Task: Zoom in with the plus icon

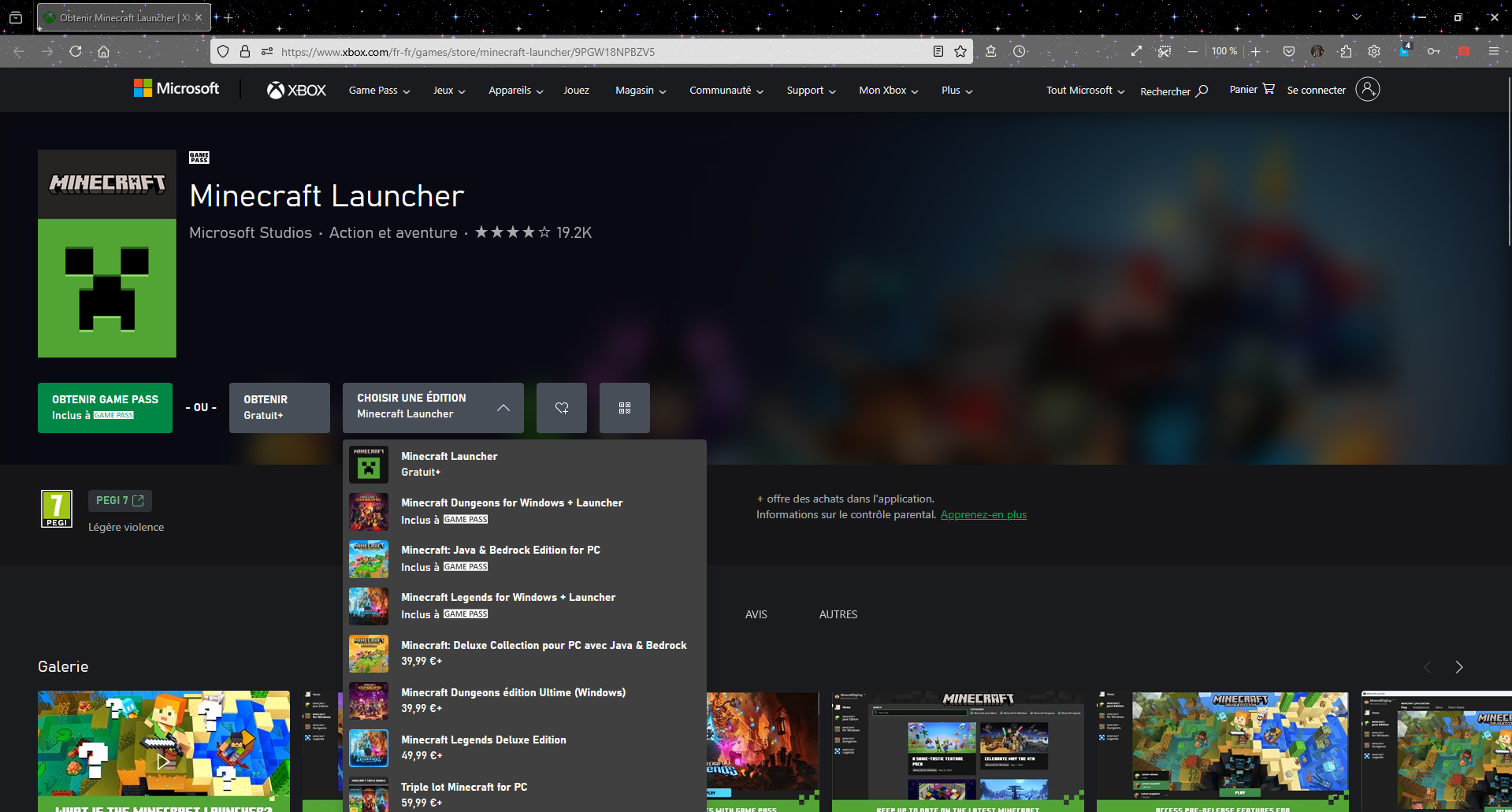Action: (x=1256, y=51)
